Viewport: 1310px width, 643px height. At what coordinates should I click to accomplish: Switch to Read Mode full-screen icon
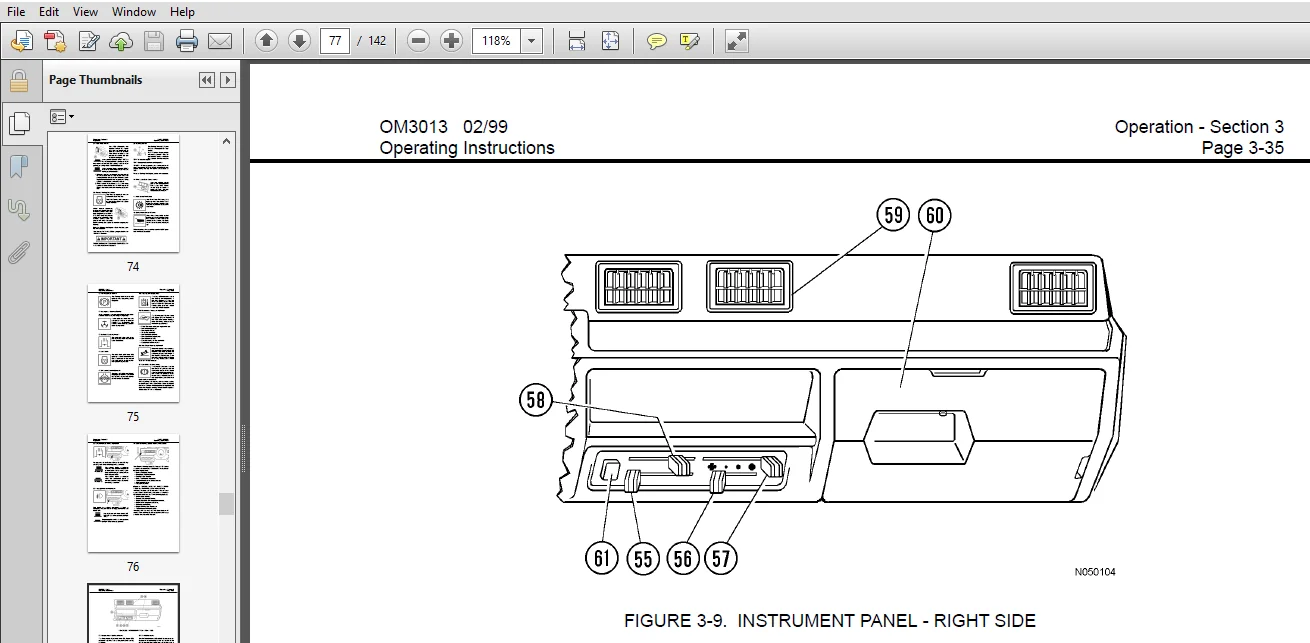pos(737,41)
